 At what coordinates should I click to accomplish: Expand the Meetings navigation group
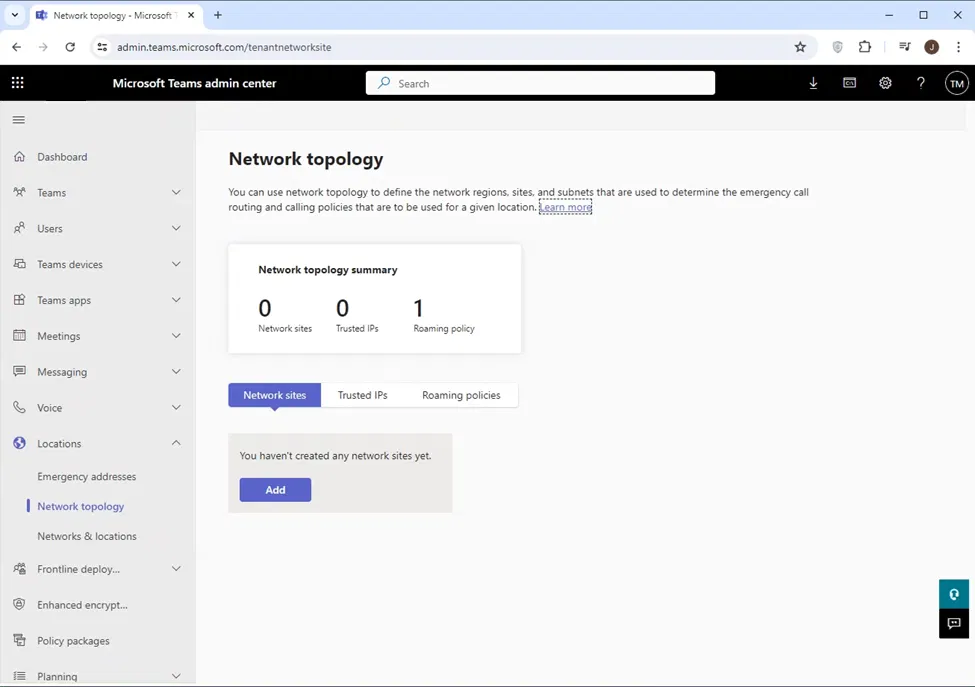176,336
